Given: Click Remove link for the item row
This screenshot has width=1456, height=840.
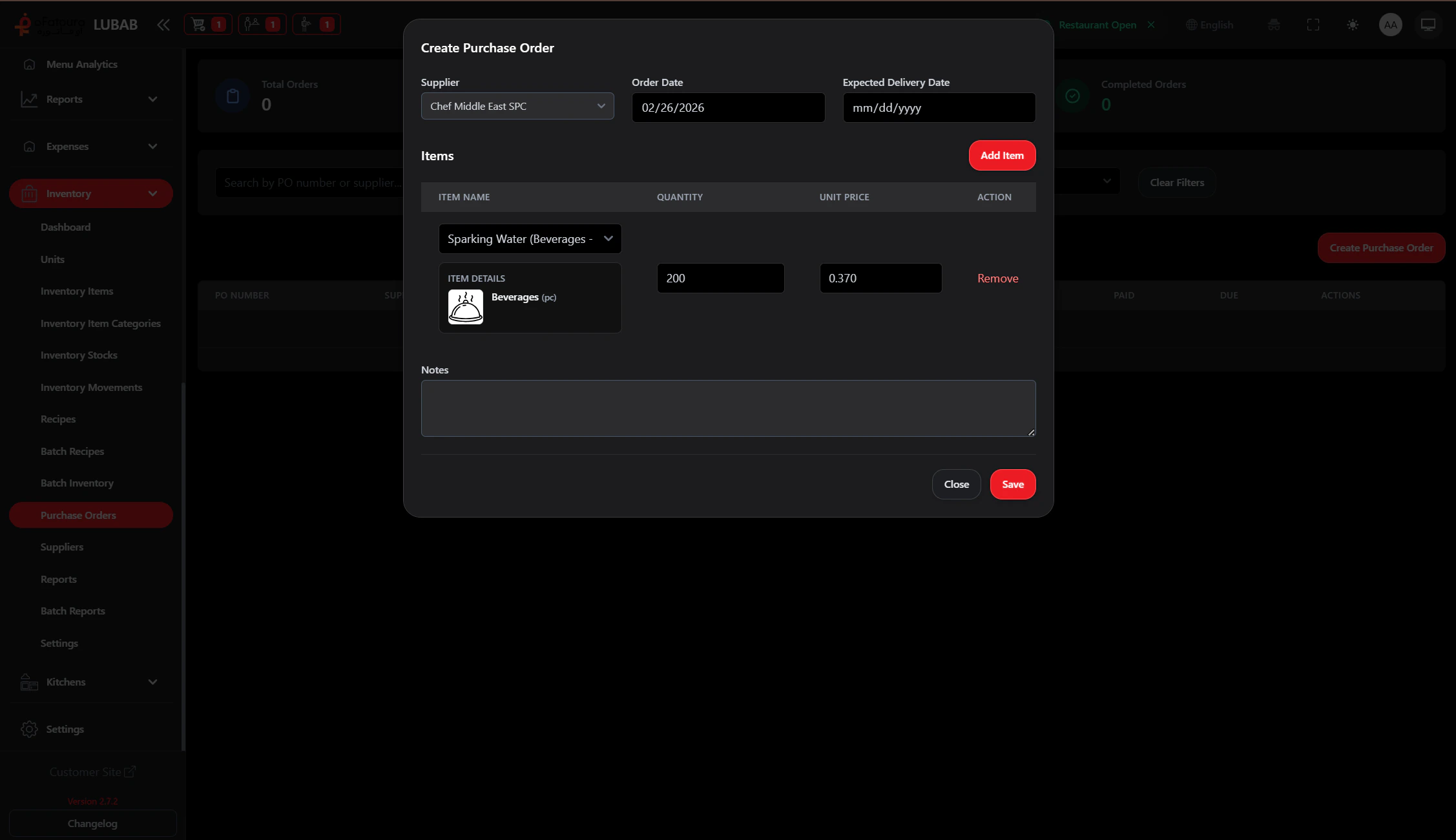Looking at the screenshot, I should pos(997,278).
